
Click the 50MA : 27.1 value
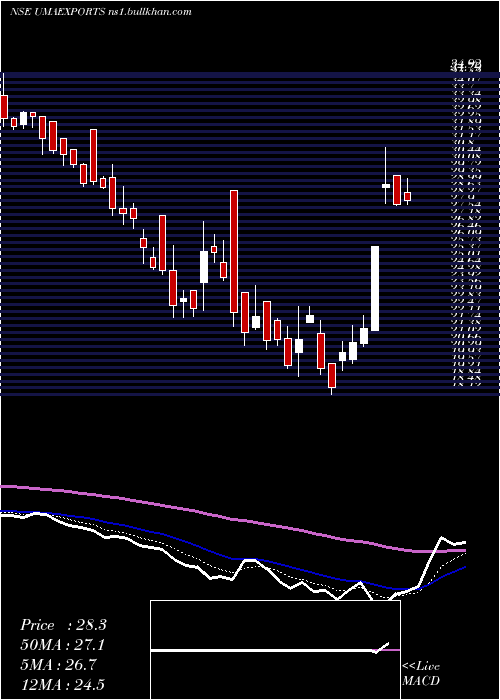63,645
